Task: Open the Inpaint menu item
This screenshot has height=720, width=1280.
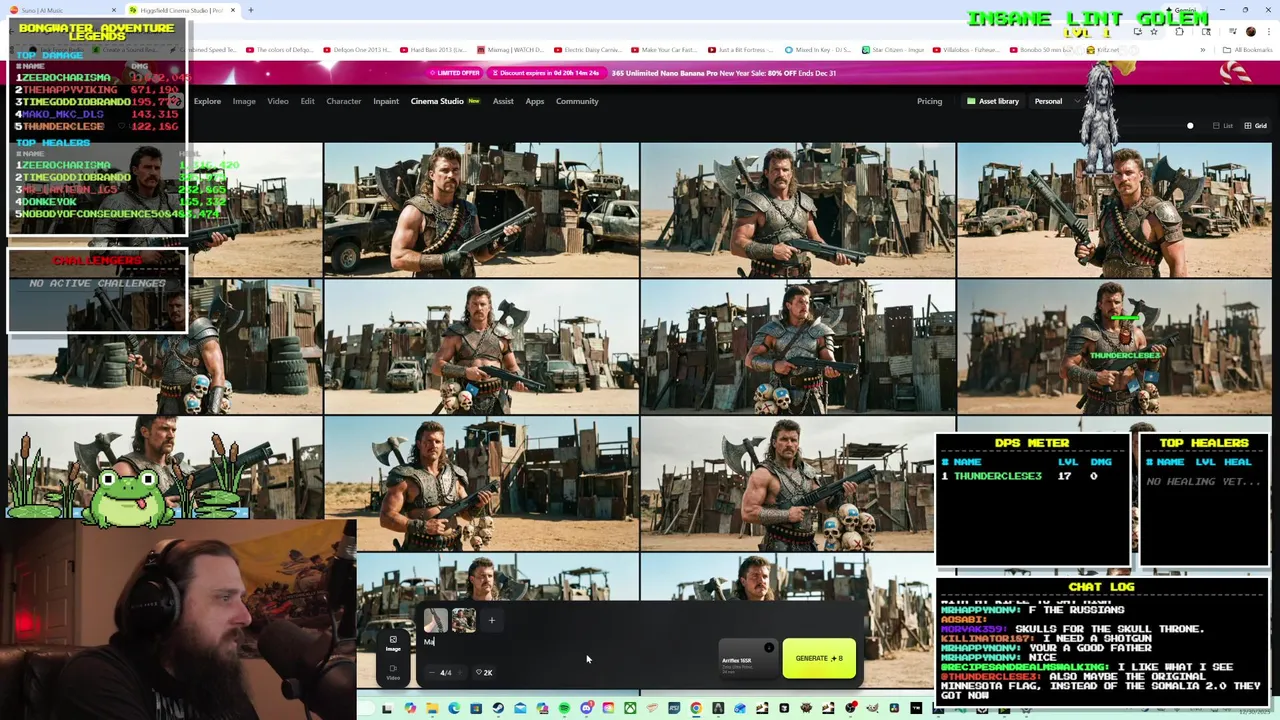Action: (386, 101)
